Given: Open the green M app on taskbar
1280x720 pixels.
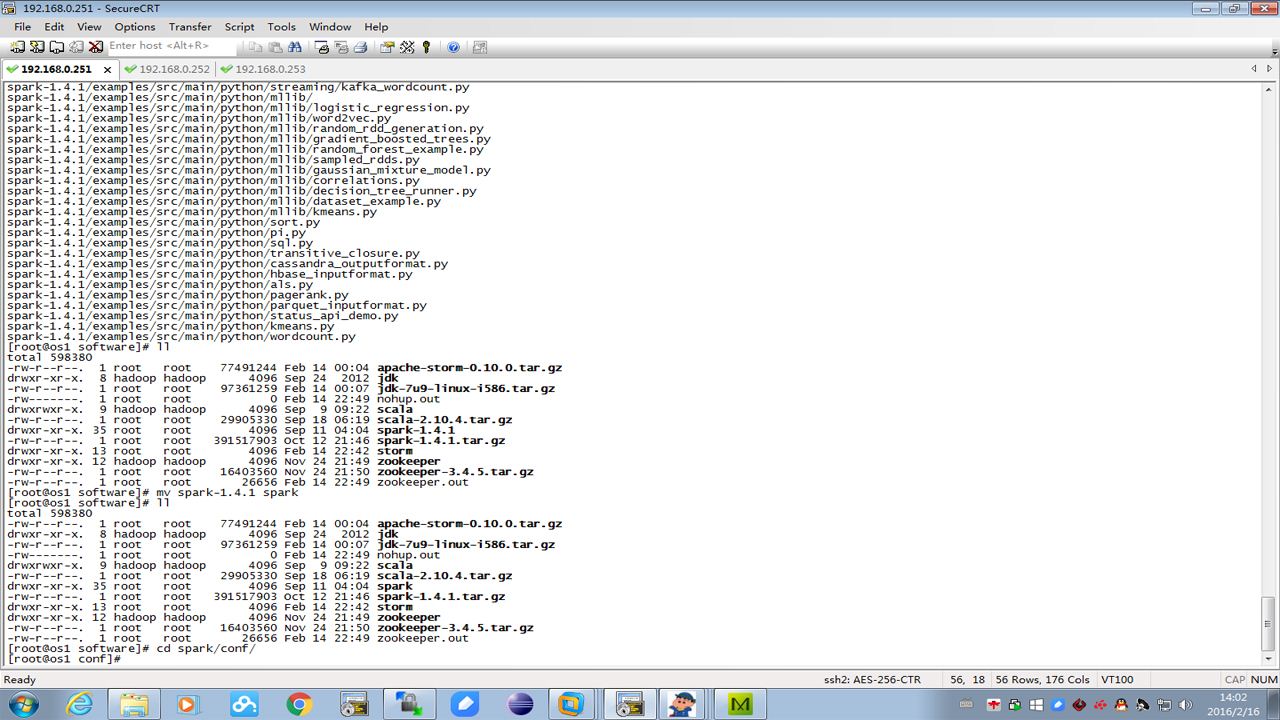Looking at the screenshot, I should pos(741,704).
